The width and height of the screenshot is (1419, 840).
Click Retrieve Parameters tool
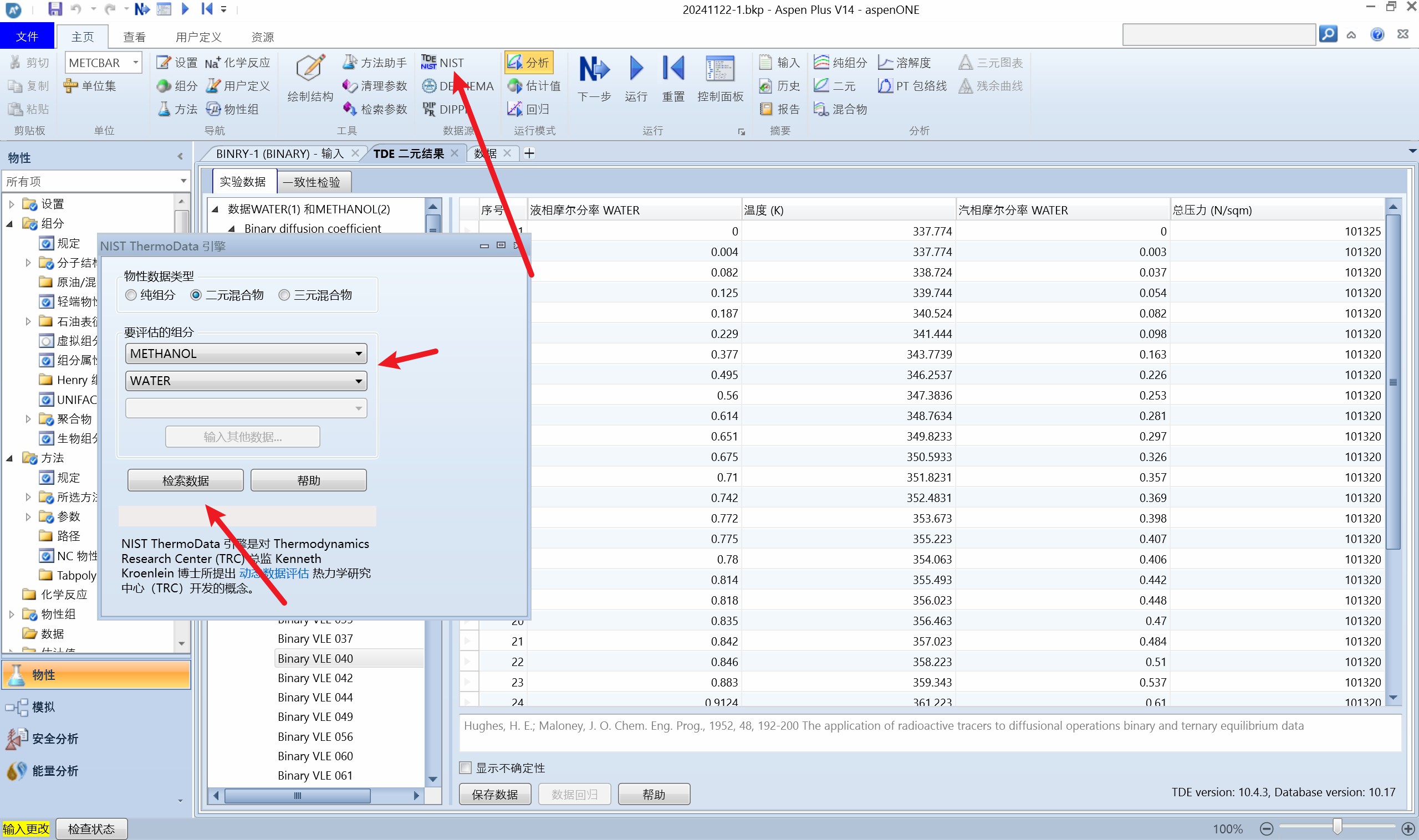[375, 109]
